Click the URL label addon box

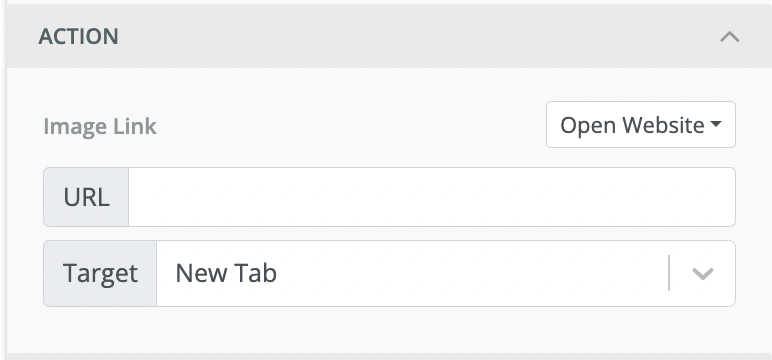(86, 197)
